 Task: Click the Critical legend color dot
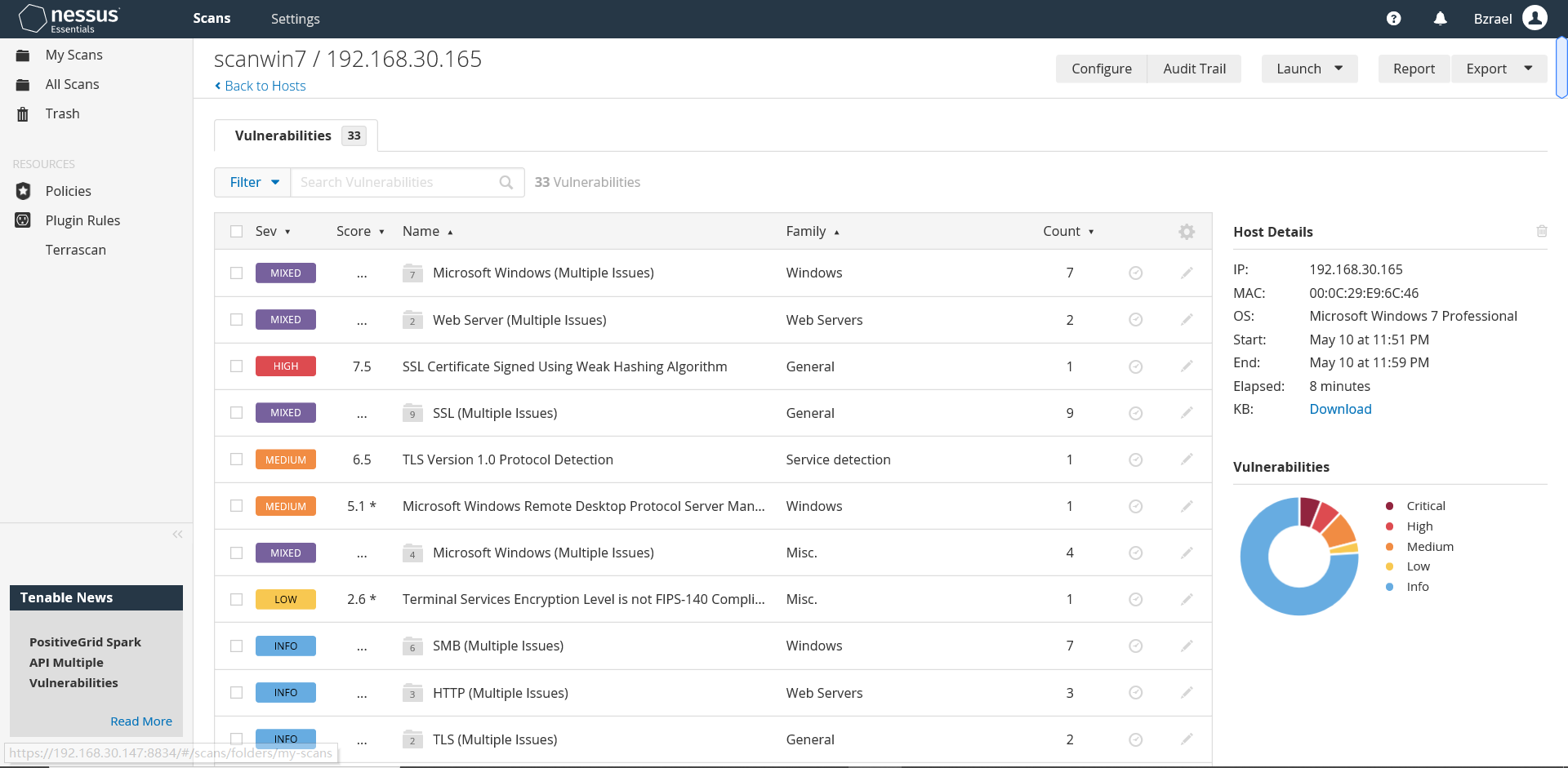click(1389, 506)
